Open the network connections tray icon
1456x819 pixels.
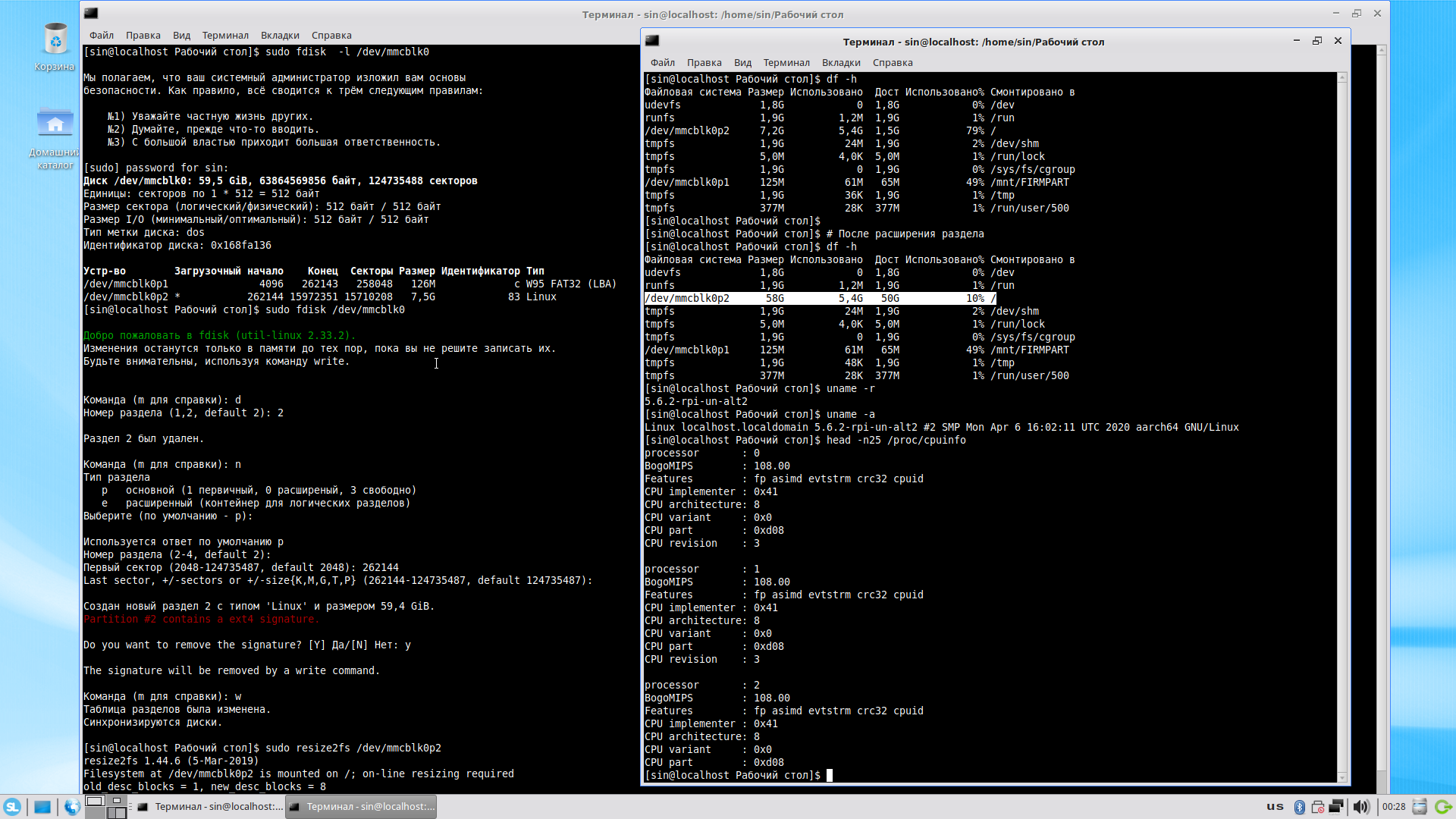(x=1336, y=806)
